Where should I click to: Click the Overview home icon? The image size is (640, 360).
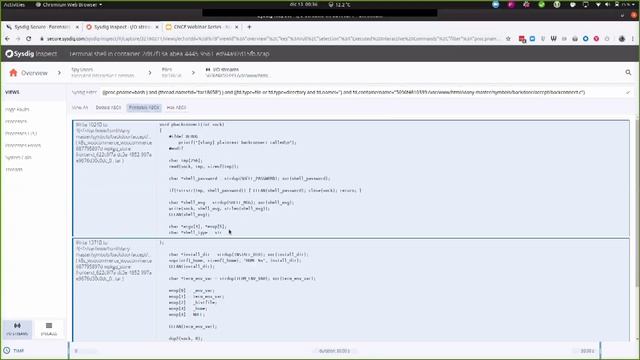tap(13, 73)
